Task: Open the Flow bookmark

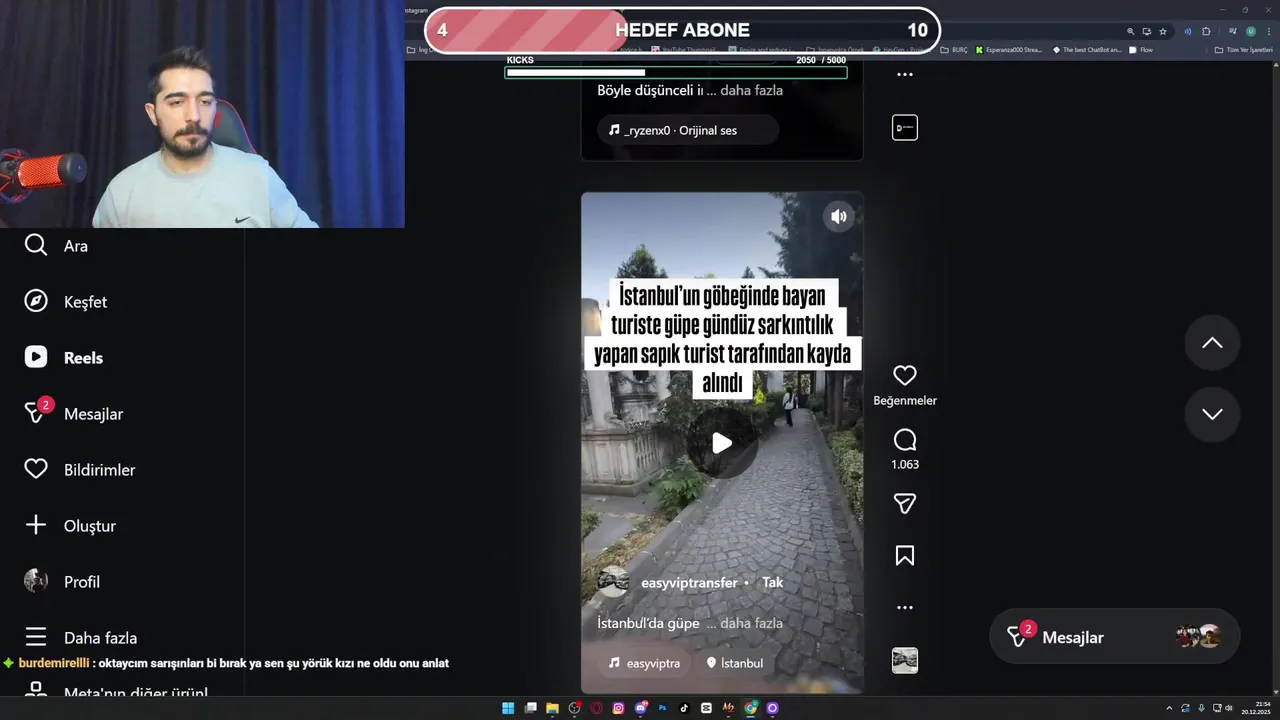Action: 1140,49
